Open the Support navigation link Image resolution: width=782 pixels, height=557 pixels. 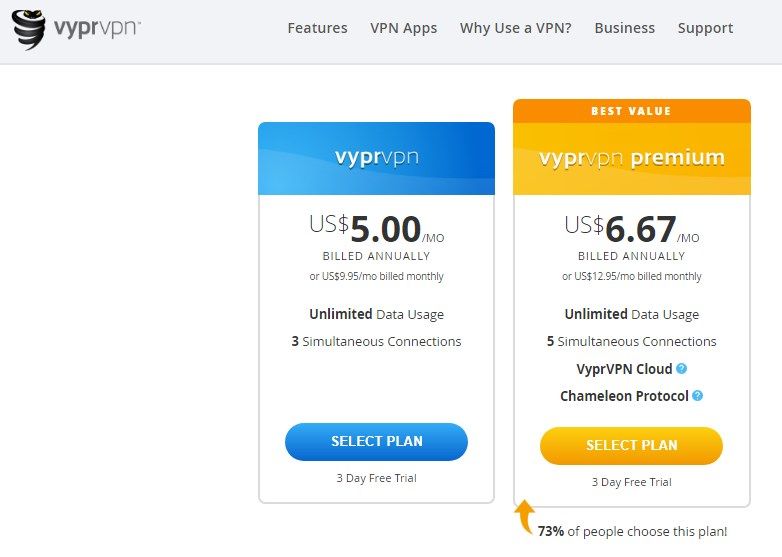coord(705,28)
